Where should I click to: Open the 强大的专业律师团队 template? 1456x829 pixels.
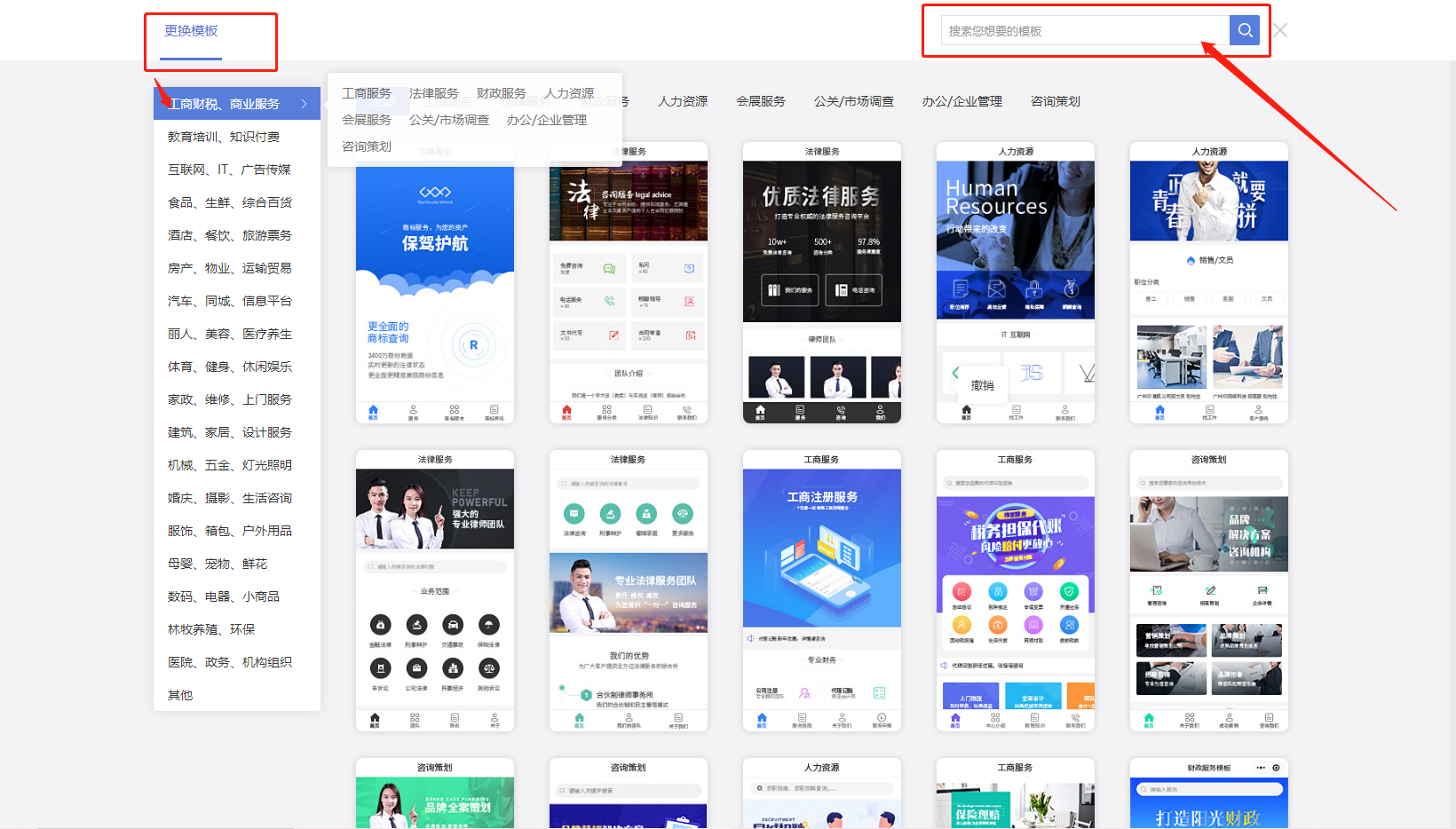click(435, 590)
